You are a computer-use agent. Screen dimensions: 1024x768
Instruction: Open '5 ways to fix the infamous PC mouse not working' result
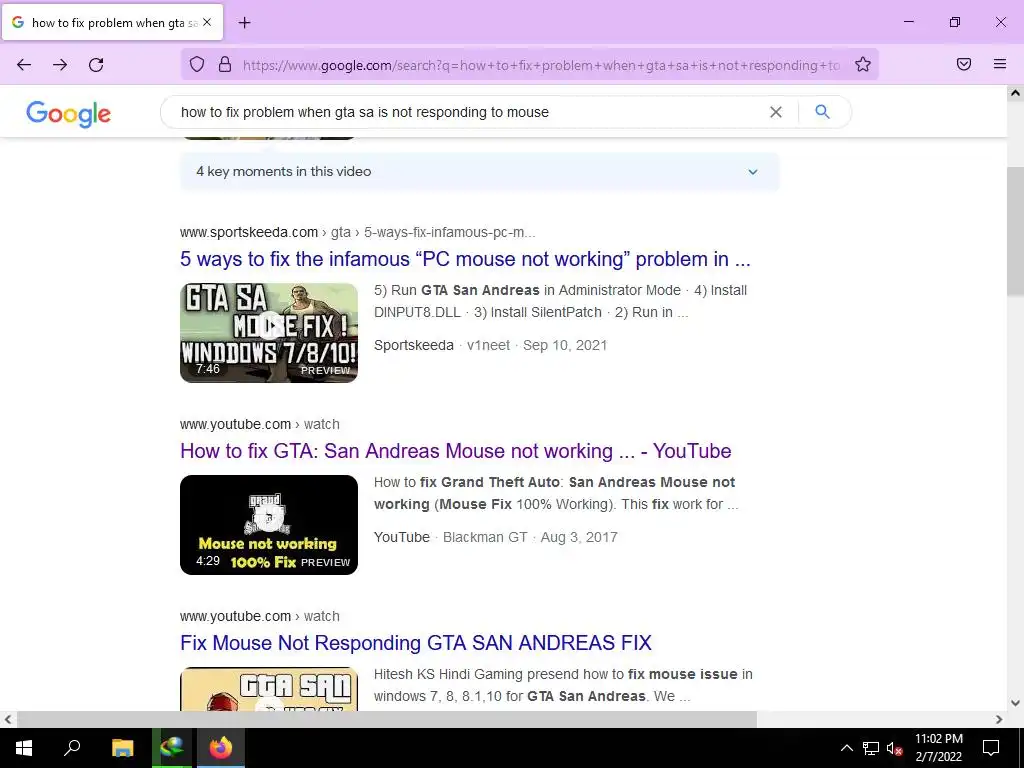[x=465, y=259]
